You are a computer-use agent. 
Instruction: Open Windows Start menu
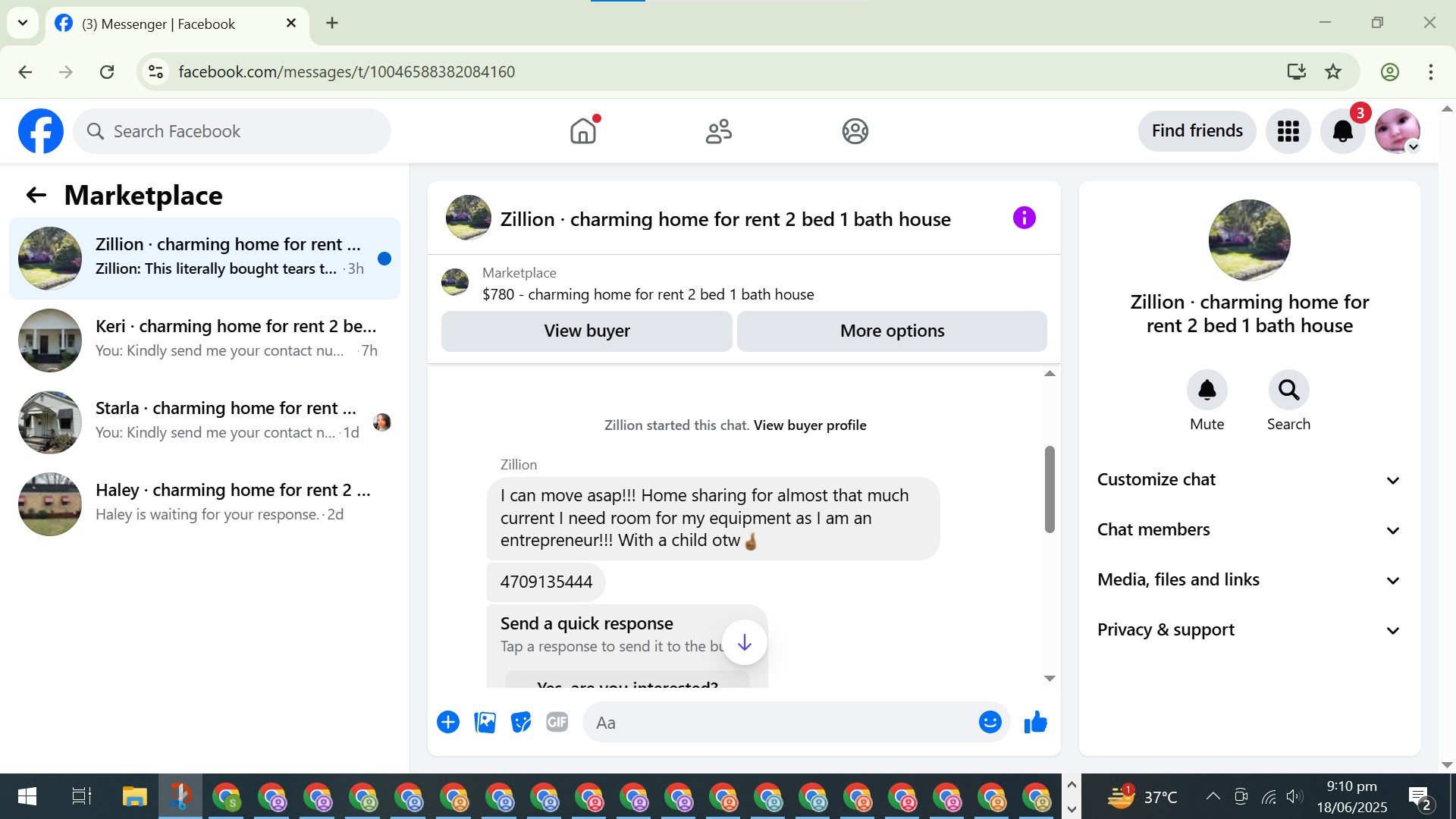(27, 796)
